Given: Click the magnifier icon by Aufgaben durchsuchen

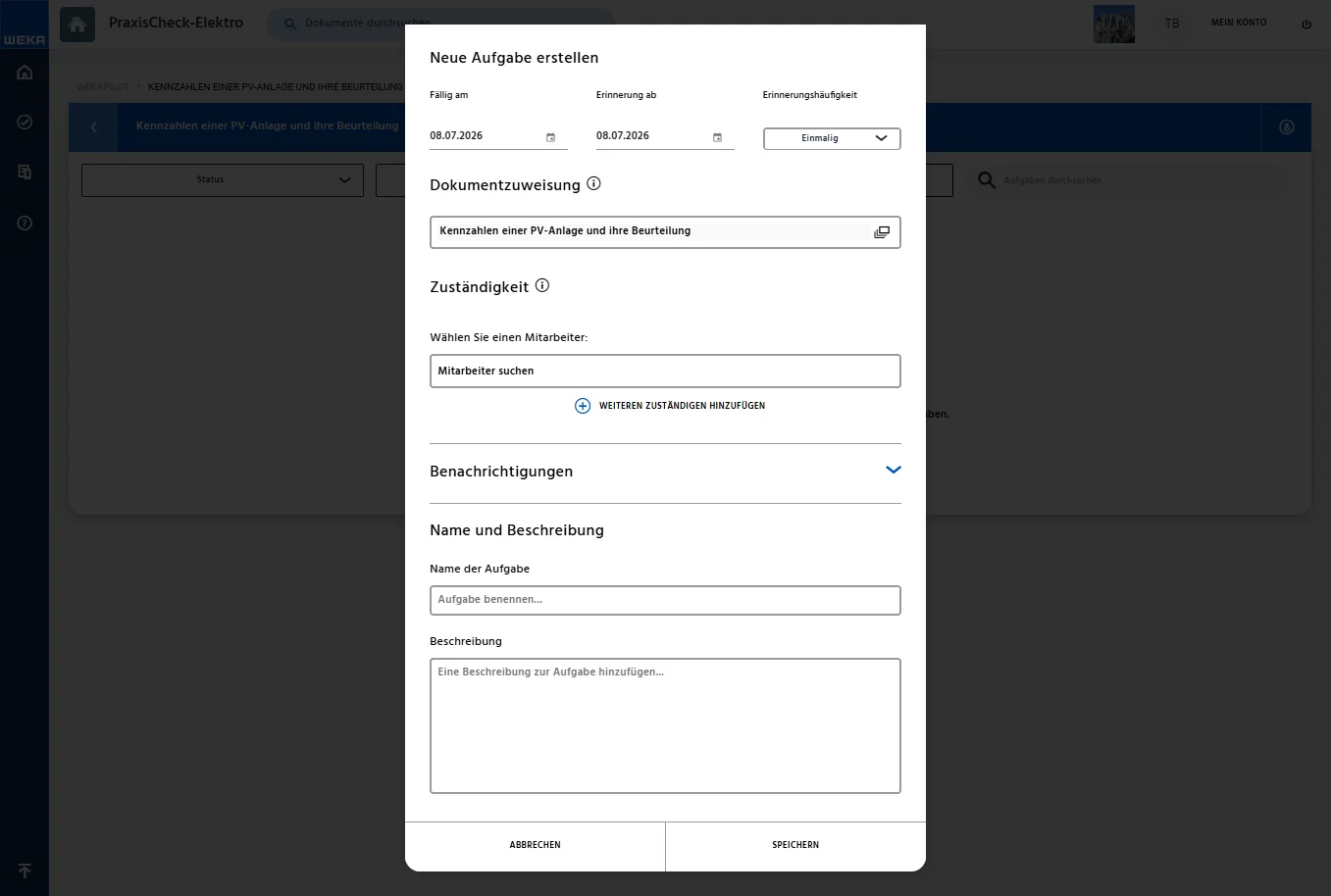Looking at the screenshot, I should point(987,180).
